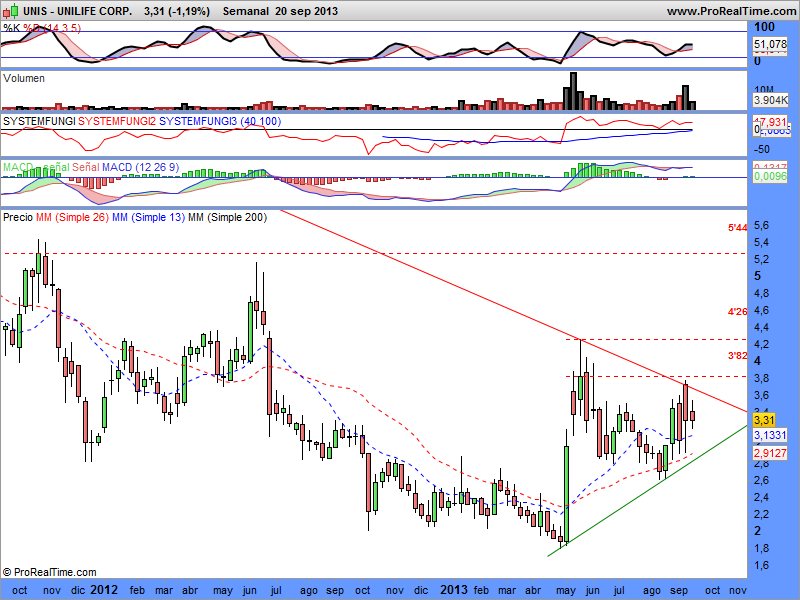Select the UNIS - UNILIFE CORP. title

[x=77, y=11]
